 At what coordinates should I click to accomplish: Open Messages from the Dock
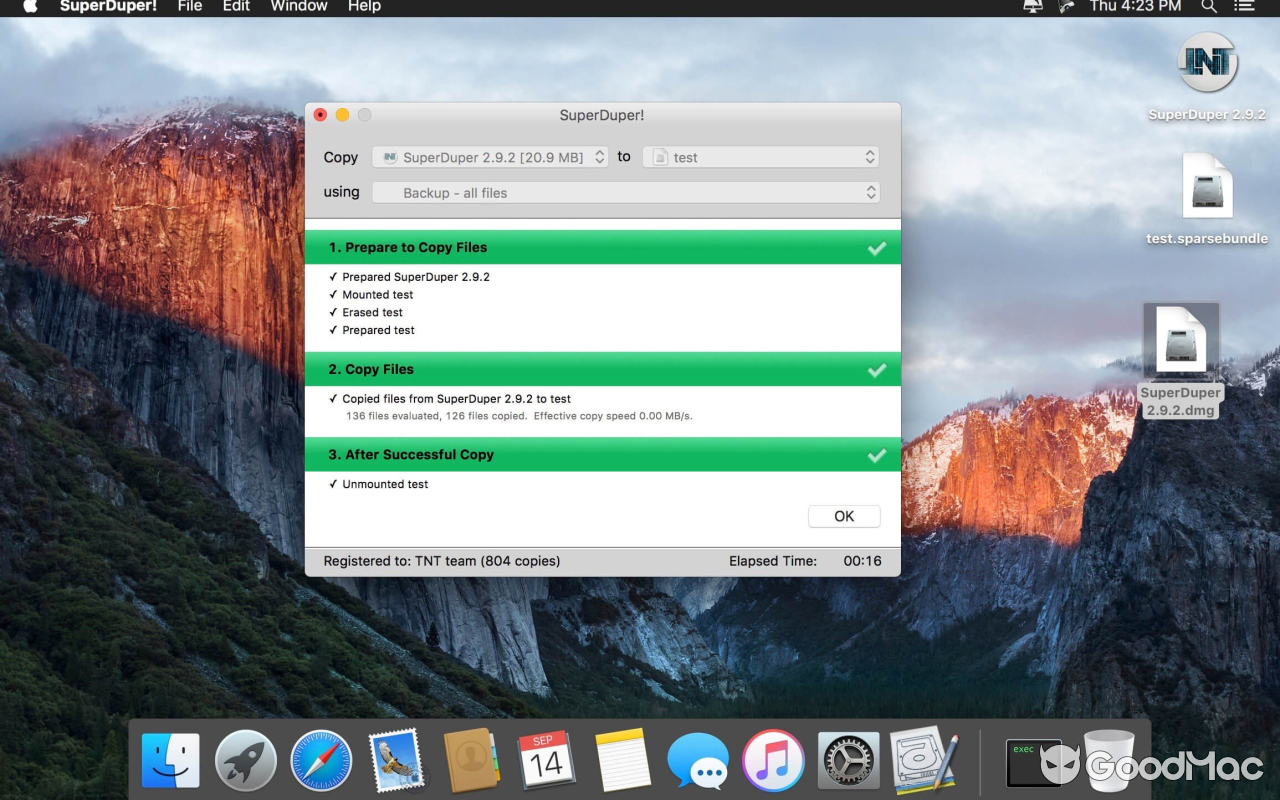697,760
